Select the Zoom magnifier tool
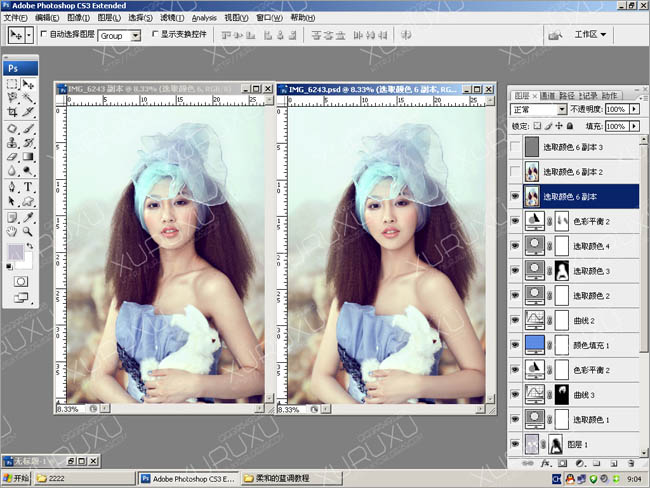 click(28, 229)
